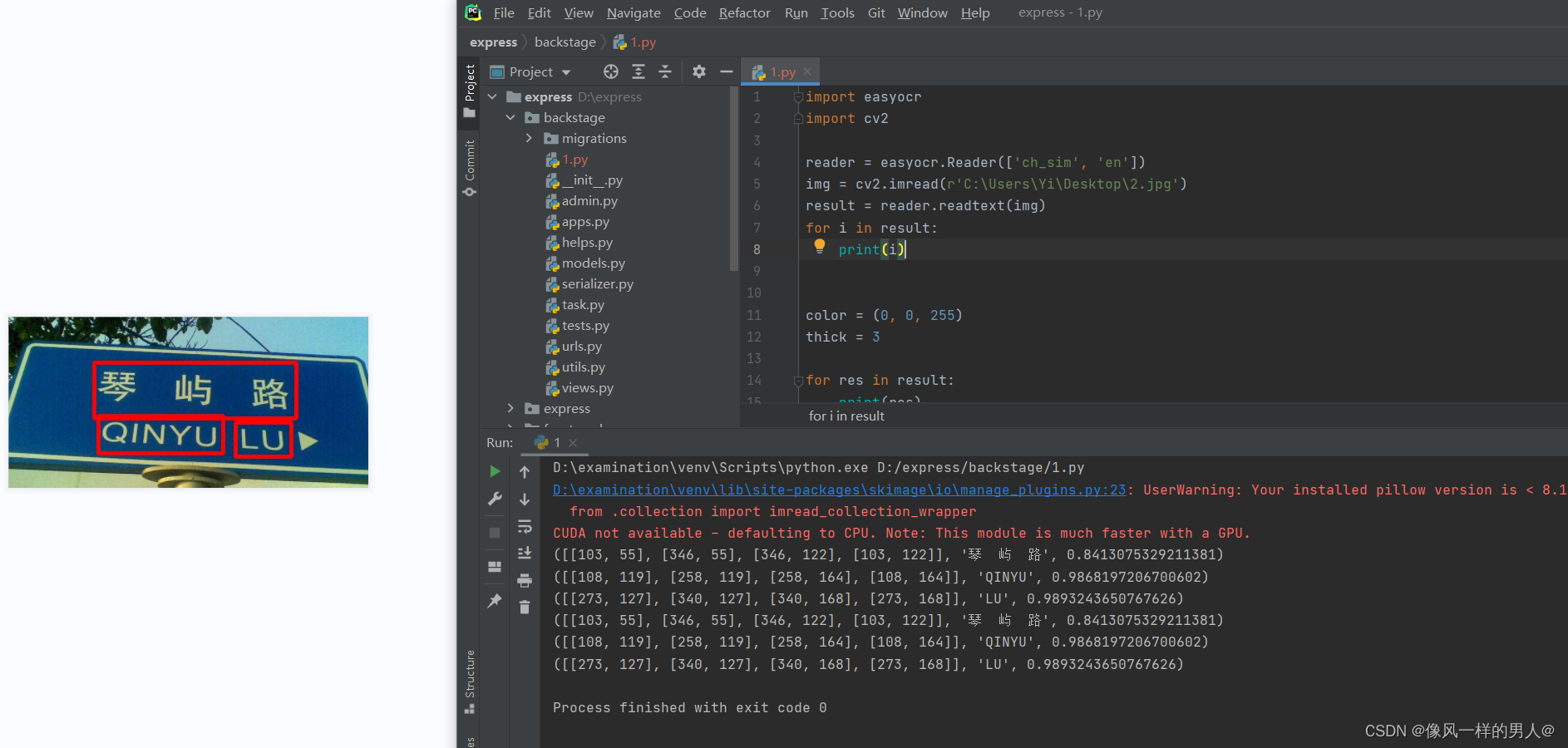Pin the Run tab using the pin icon

495,598
